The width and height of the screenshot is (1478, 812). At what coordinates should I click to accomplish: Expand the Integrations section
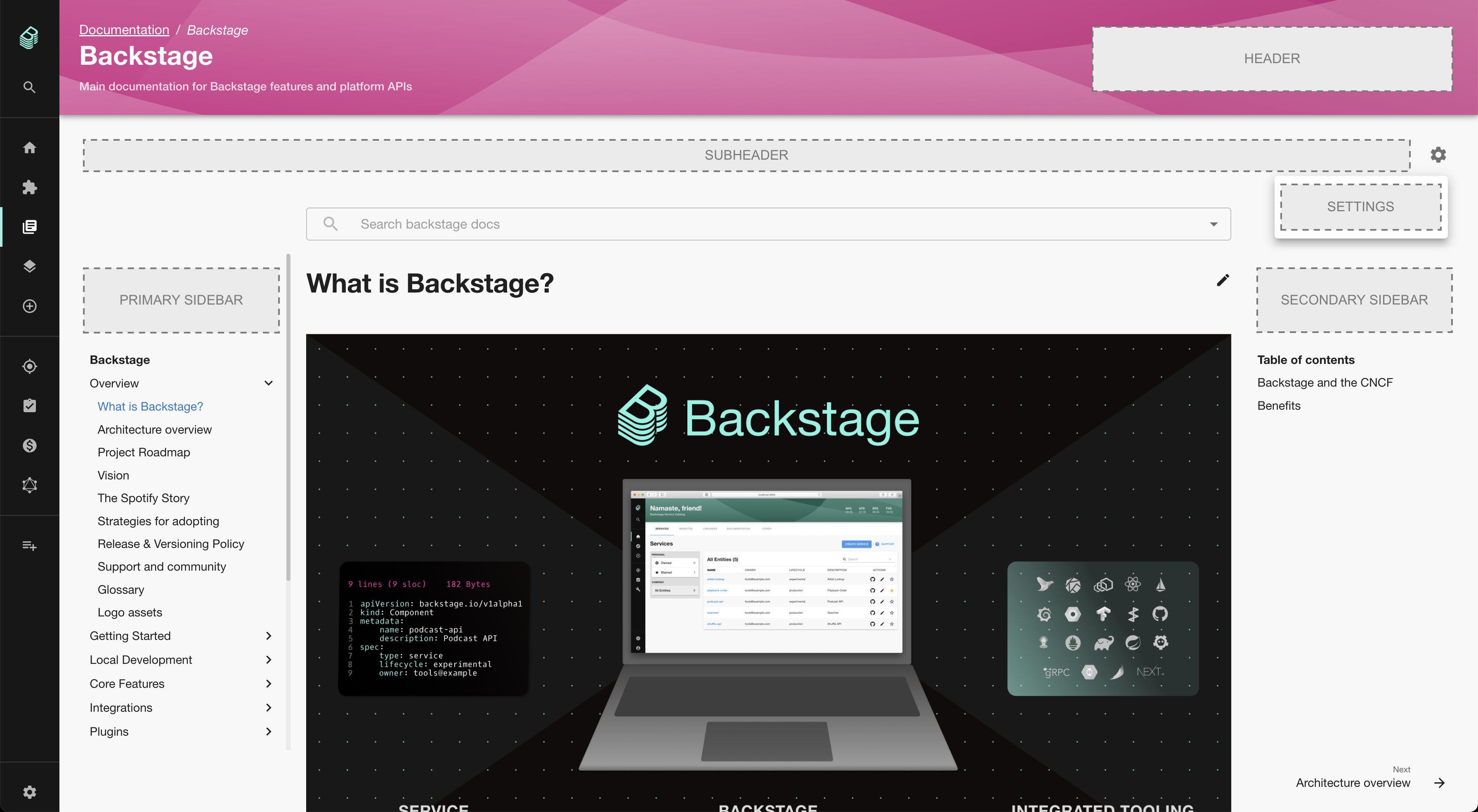268,708
